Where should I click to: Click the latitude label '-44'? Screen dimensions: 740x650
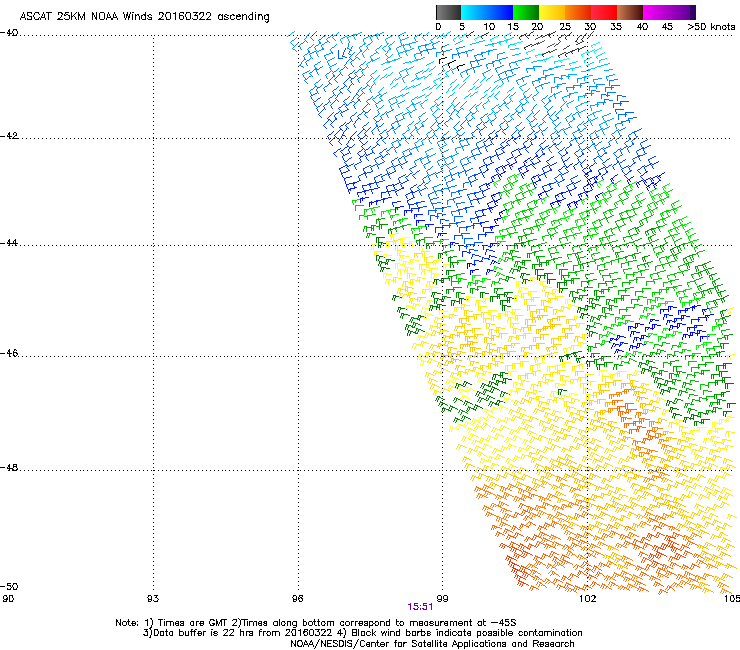(9, 243)
